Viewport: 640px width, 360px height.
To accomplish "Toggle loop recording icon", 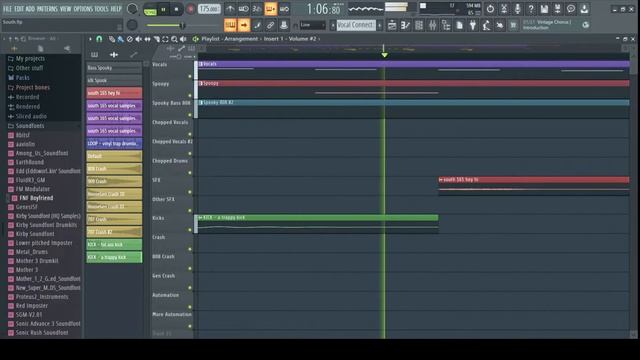I will (284, 9).
